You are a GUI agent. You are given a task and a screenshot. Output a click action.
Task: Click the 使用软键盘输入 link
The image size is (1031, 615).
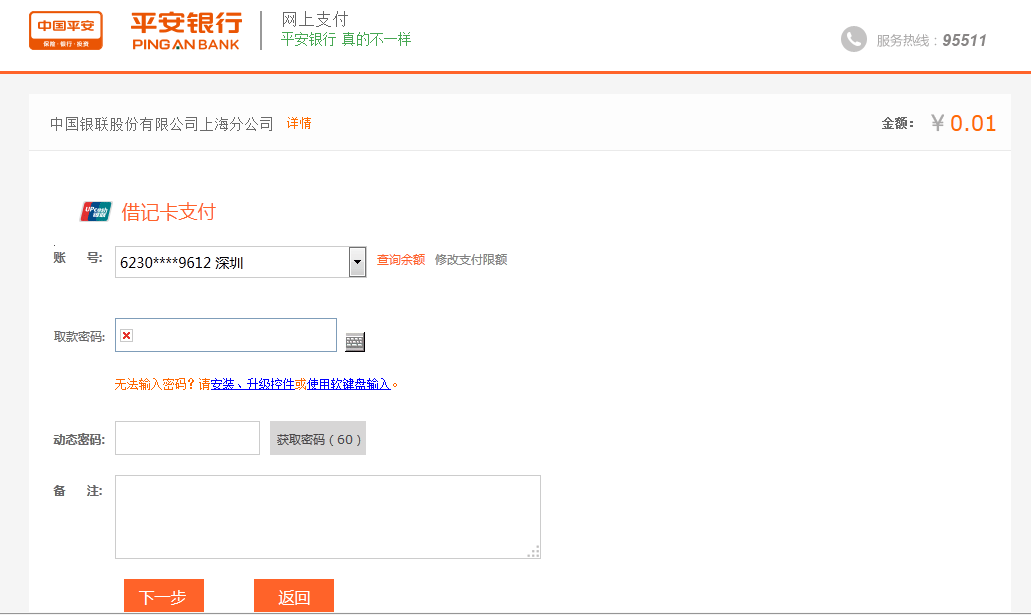(348, 384)
